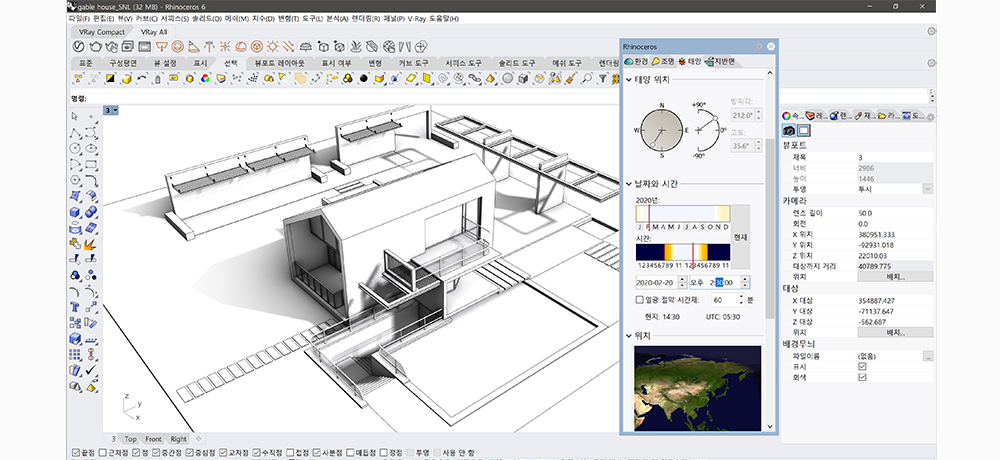
Task: Collapse the 날짜와 시간 section
Action: coord(629,184)
